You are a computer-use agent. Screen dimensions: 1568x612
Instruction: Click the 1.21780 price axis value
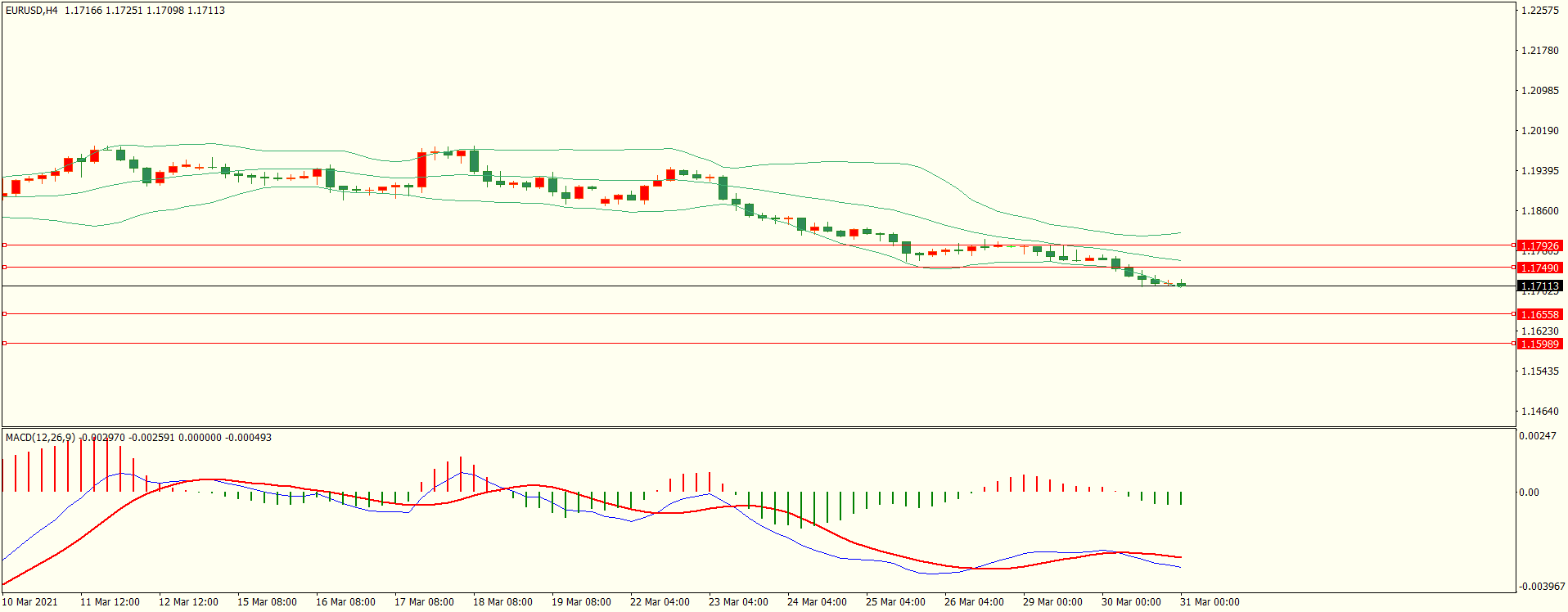point(1540,51)
